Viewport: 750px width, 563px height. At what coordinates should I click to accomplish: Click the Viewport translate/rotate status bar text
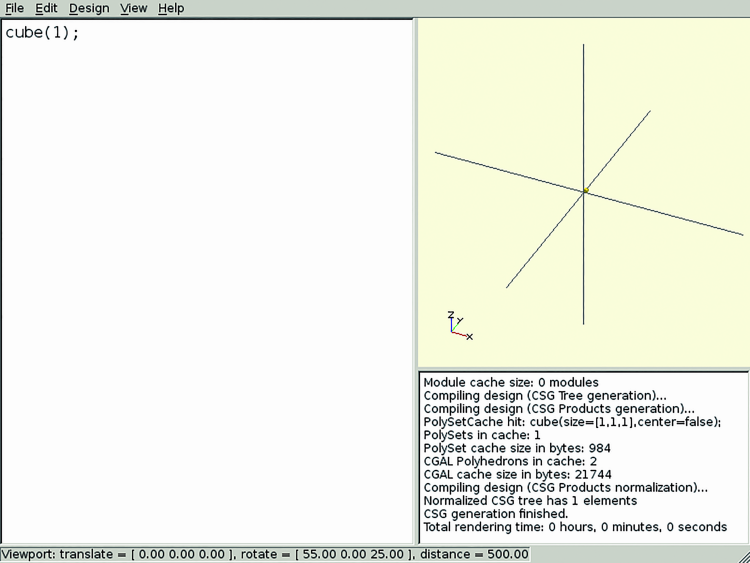click(265, 554)
